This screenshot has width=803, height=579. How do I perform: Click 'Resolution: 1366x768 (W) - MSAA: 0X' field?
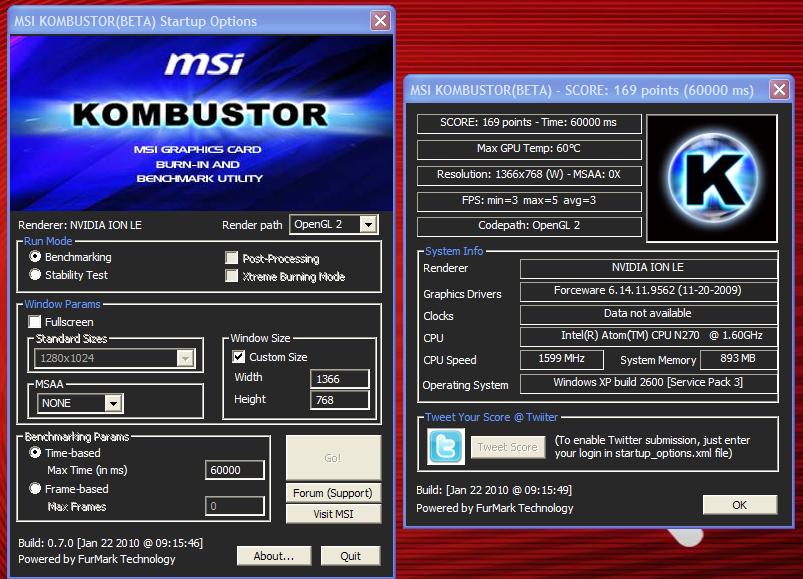[529, 175]
